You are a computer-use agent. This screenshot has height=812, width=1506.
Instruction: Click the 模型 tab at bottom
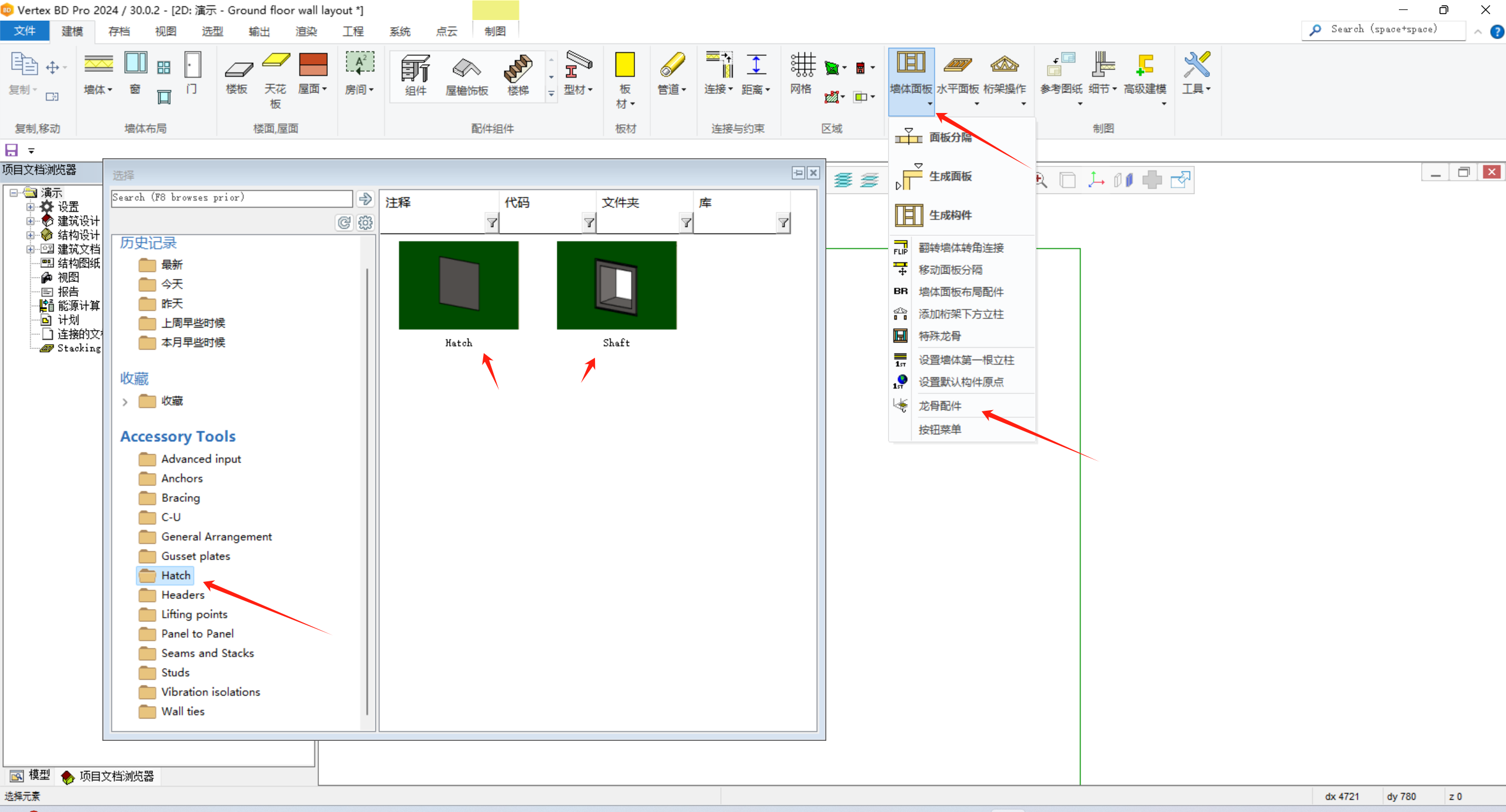pyautogui.click(x=30, y=776)
